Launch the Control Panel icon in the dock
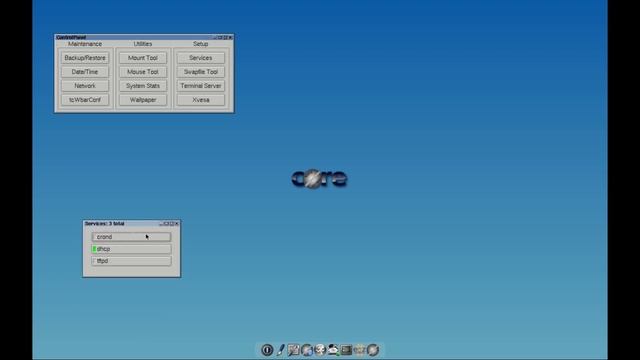This screenshot has width=640, height=360. 293,350
